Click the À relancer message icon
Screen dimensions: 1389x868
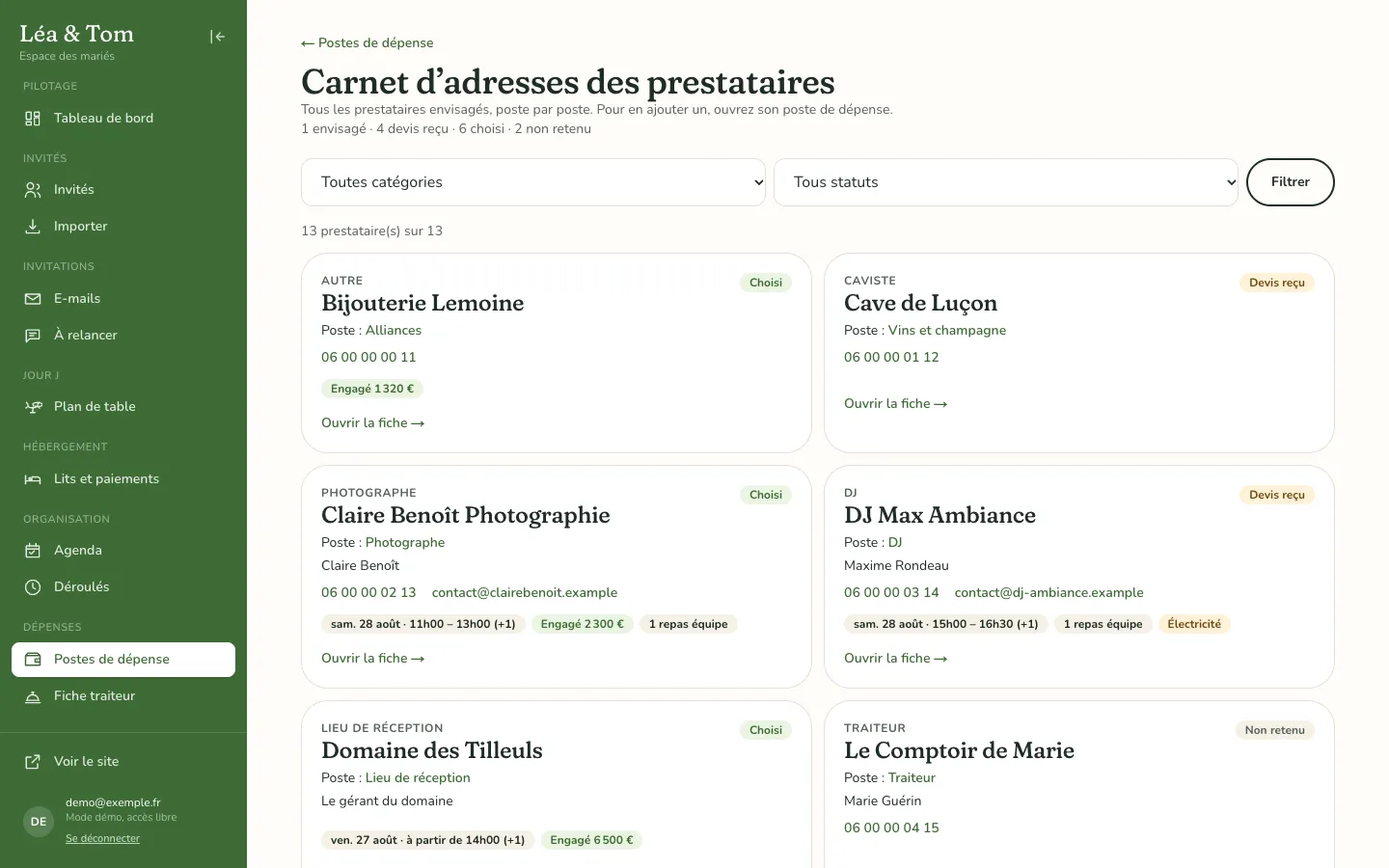coord(33,336)
